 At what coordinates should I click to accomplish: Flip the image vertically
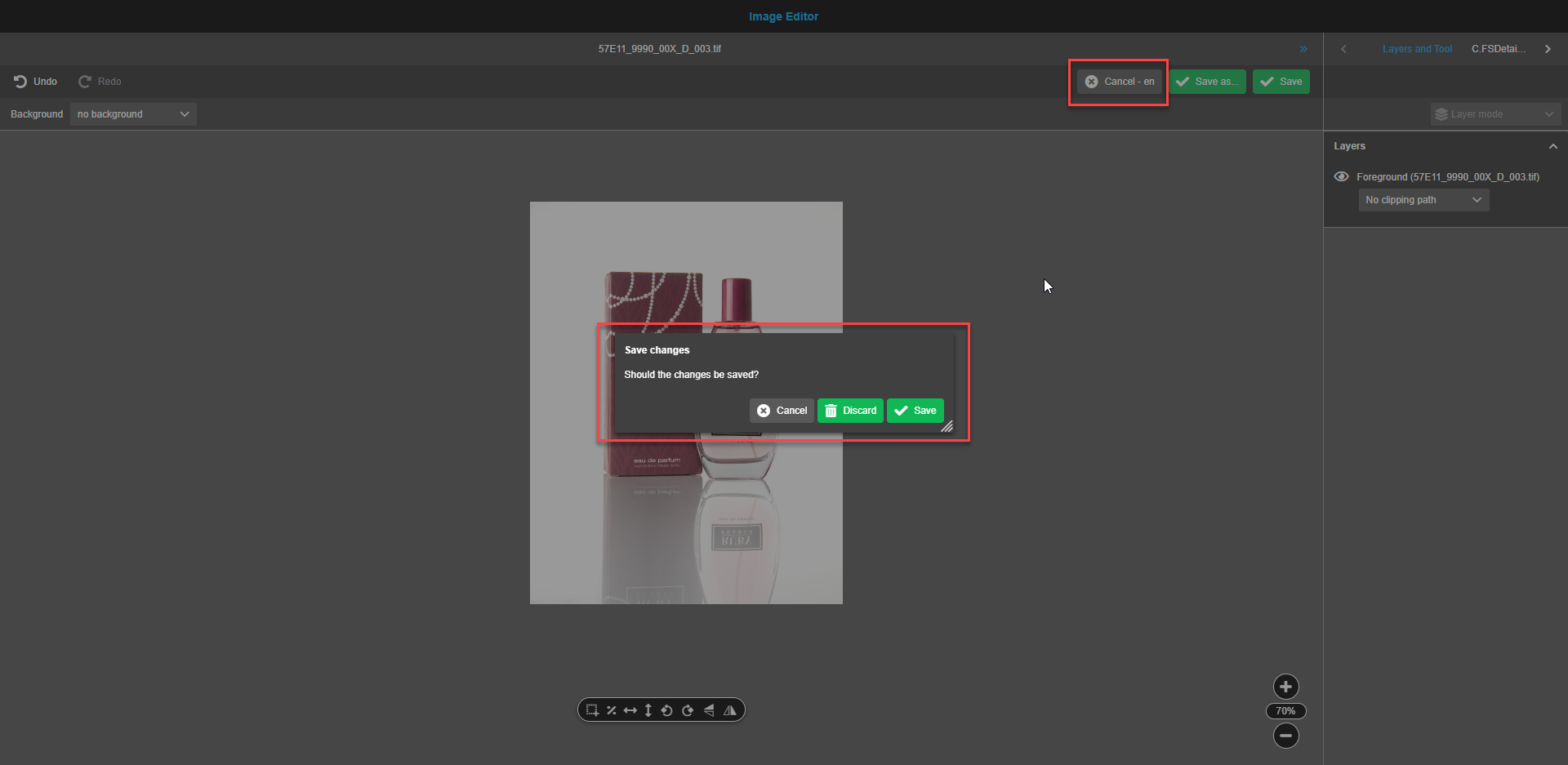[709, 710]
